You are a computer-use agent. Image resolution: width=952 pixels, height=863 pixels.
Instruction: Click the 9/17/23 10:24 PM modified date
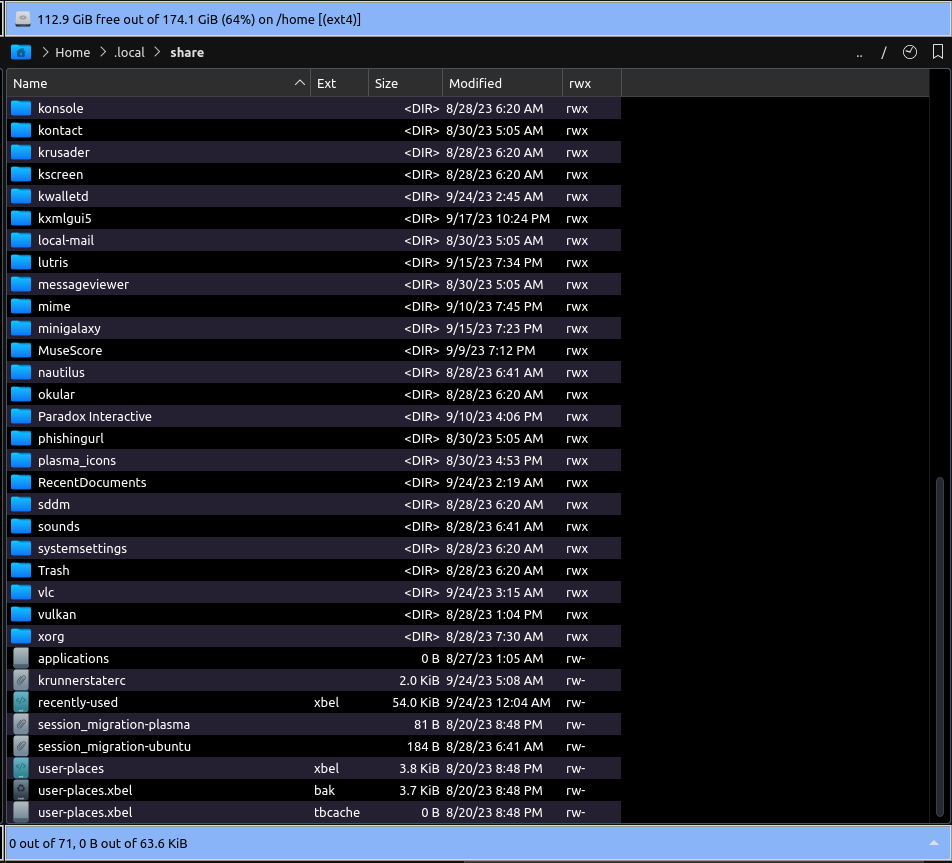498,218
